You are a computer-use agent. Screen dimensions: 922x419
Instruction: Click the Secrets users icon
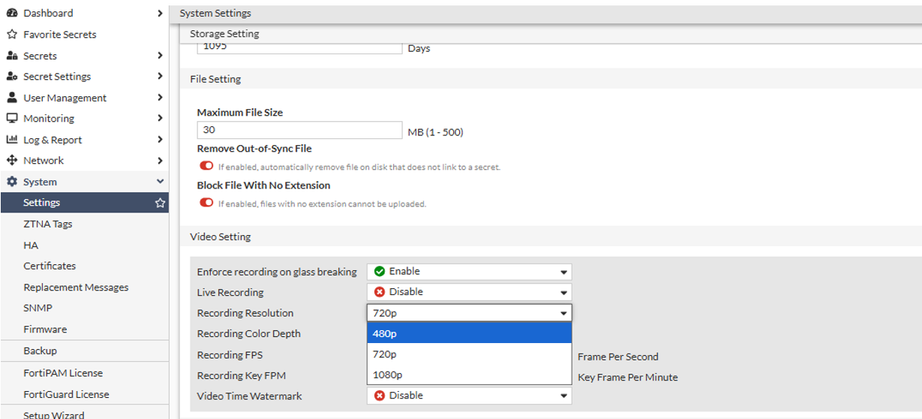click(x=12, y=56)
